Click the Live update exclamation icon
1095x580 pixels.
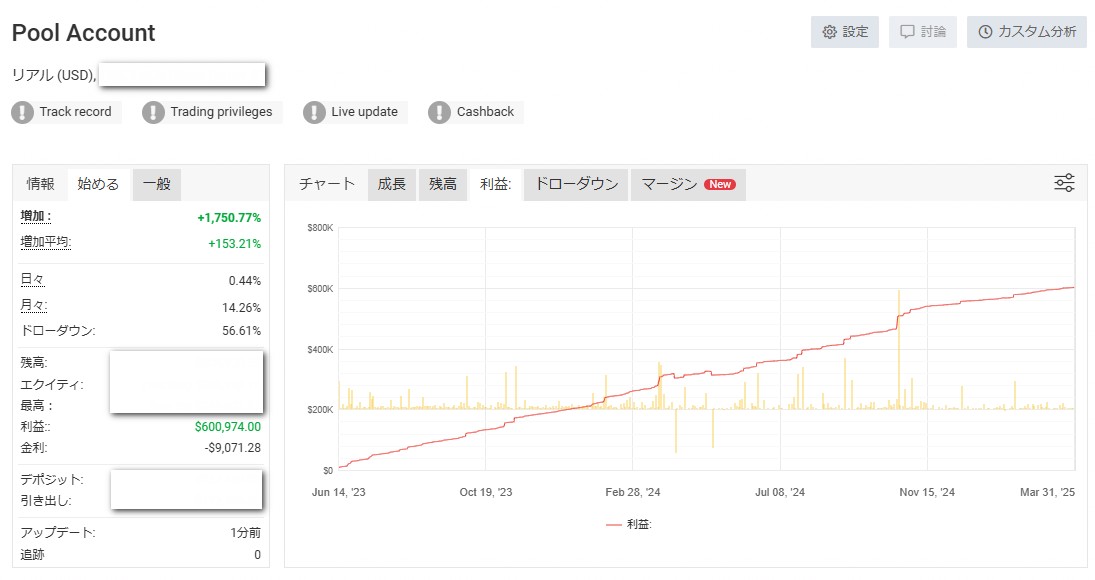click(315, 112)
